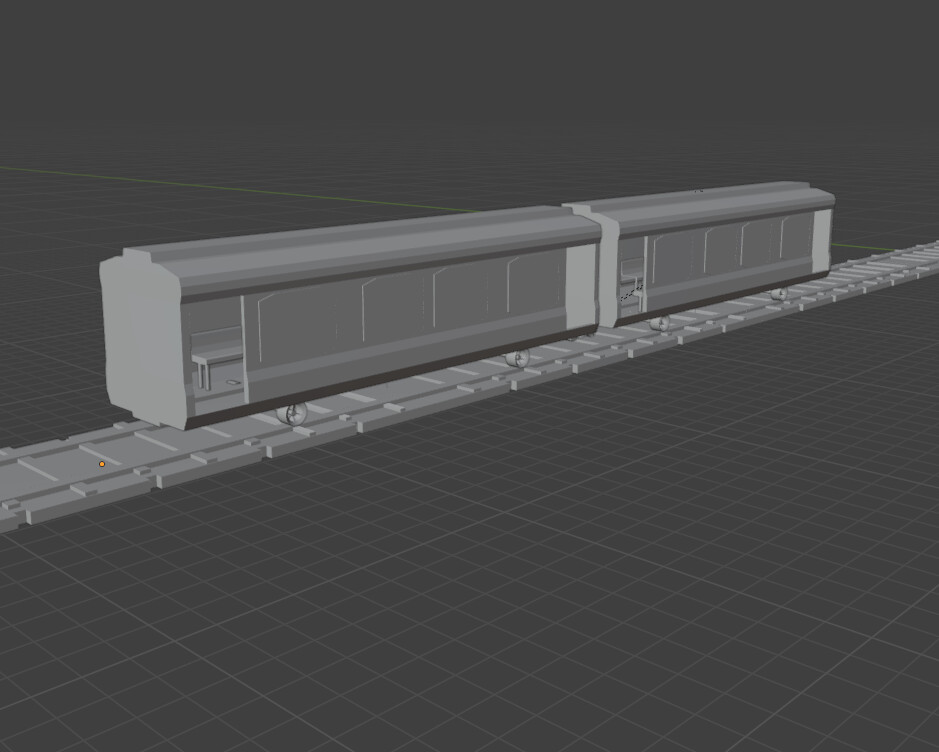This screenshot has width=939, height=752.
Task: Select the rear wagon's wheel assembly
Action: tap(662, 325)
